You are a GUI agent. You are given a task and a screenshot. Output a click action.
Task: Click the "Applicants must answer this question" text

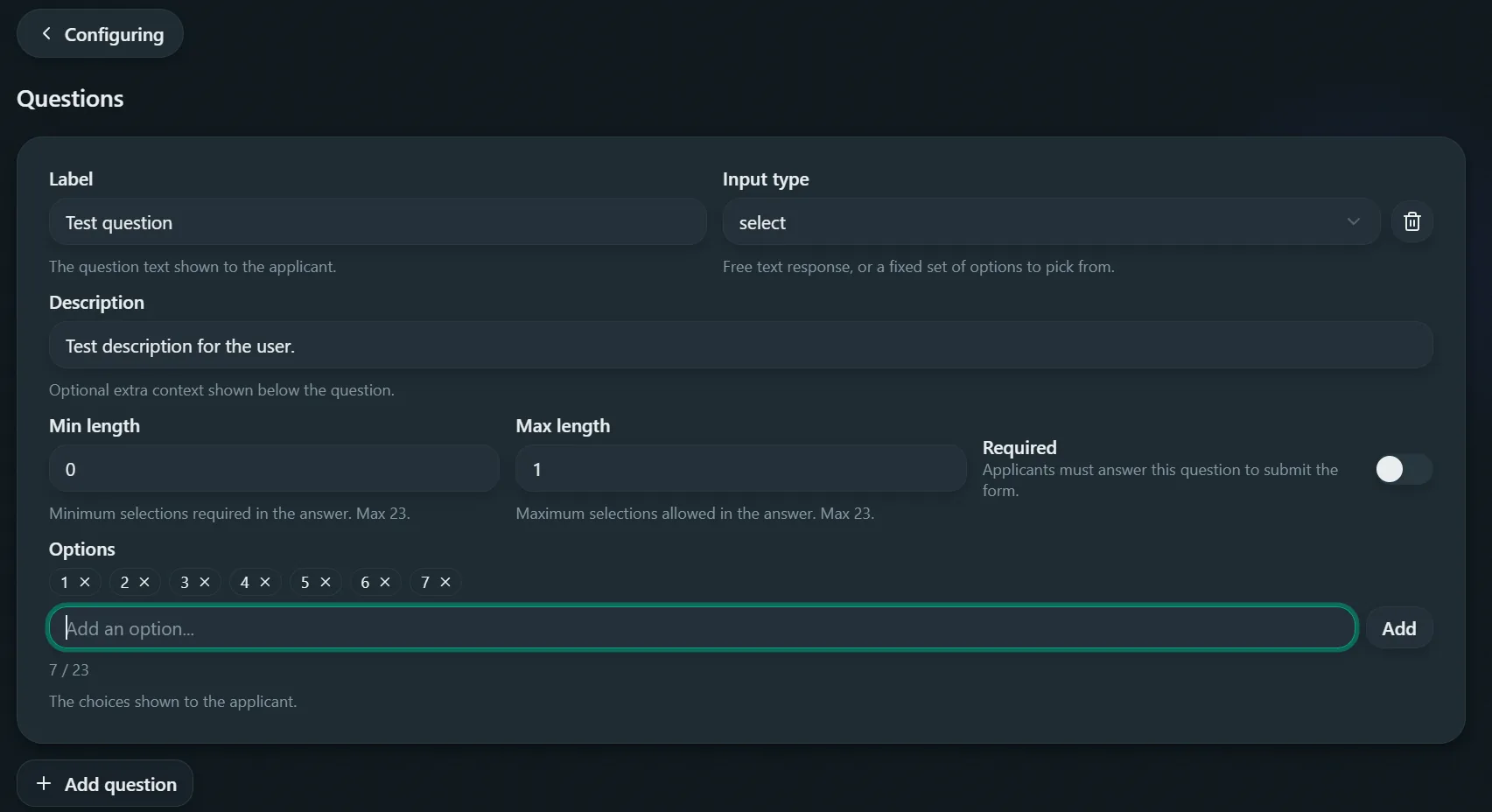pos(1160,480)
